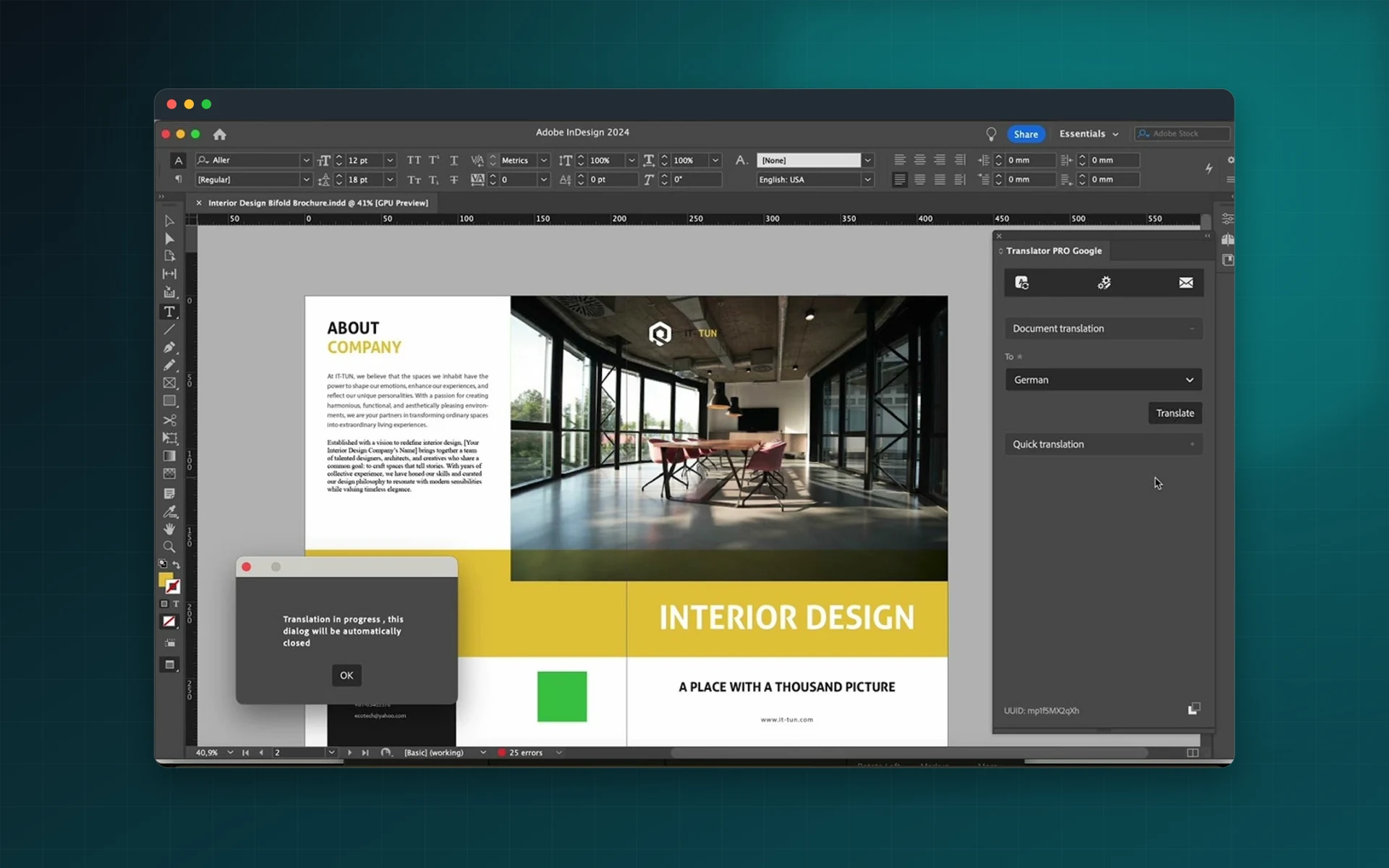Select the Pen tool
Image resolution: width=1389 pixels, height=868 pixels.
[x=169, y=347]
